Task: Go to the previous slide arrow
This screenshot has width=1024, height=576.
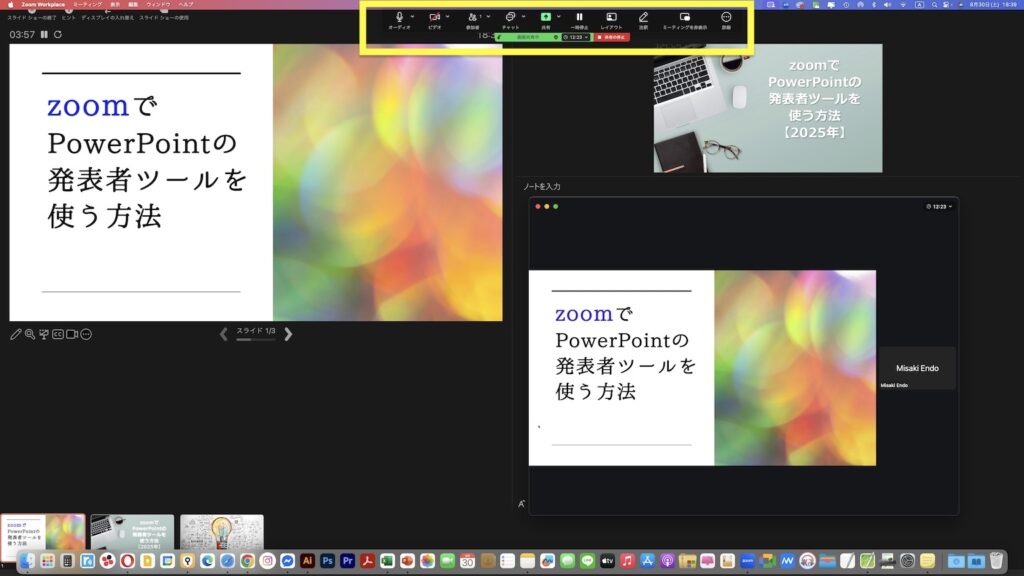Action: click(223, 334)
